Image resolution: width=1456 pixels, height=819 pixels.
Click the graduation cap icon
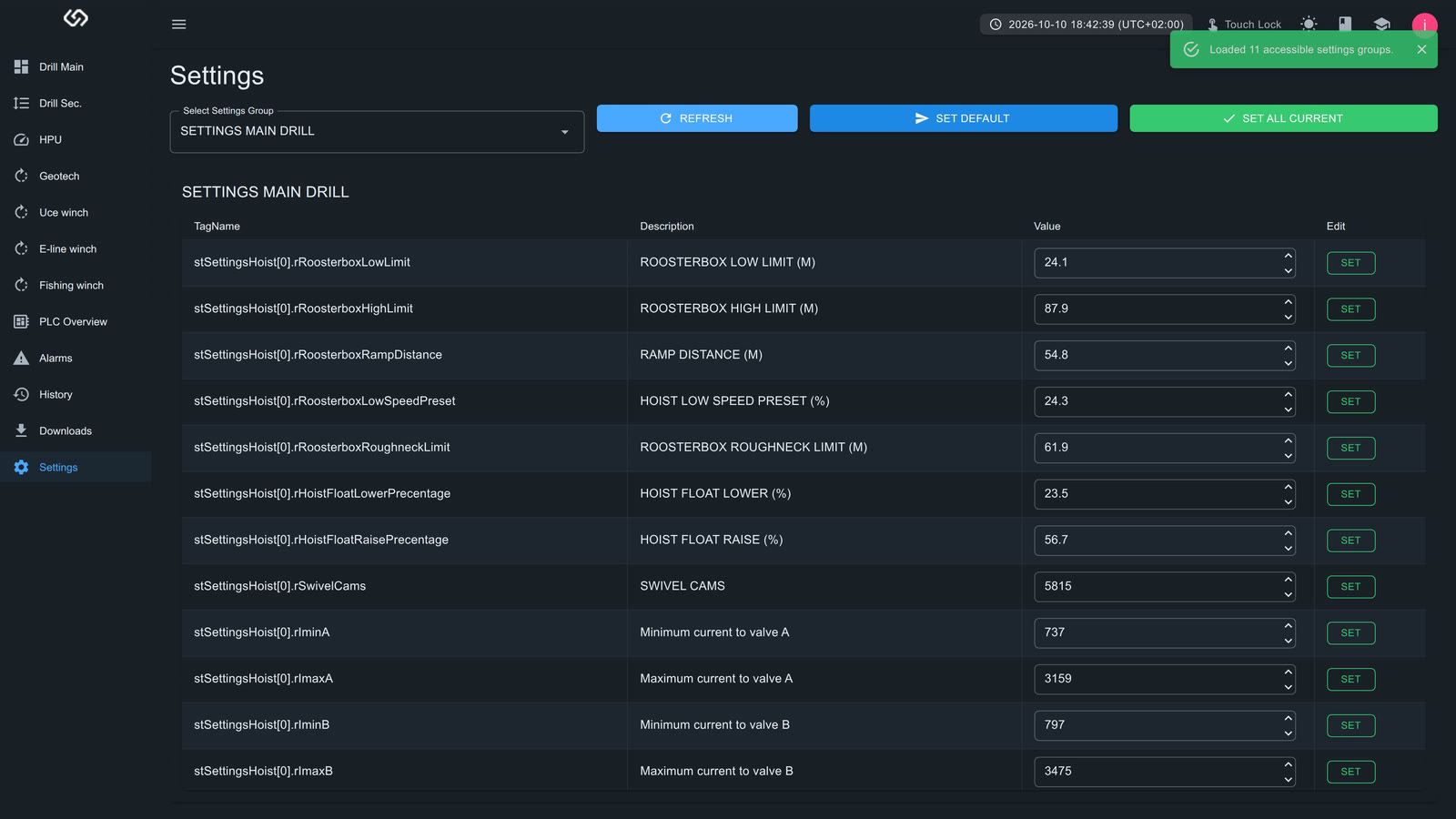pyautogui.click(x=1382, y=25)
